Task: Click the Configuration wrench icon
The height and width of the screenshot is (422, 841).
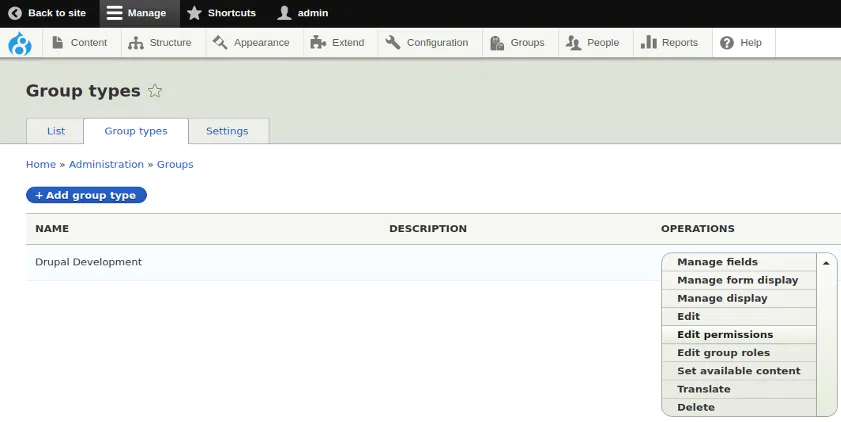Action: point(393,42)
